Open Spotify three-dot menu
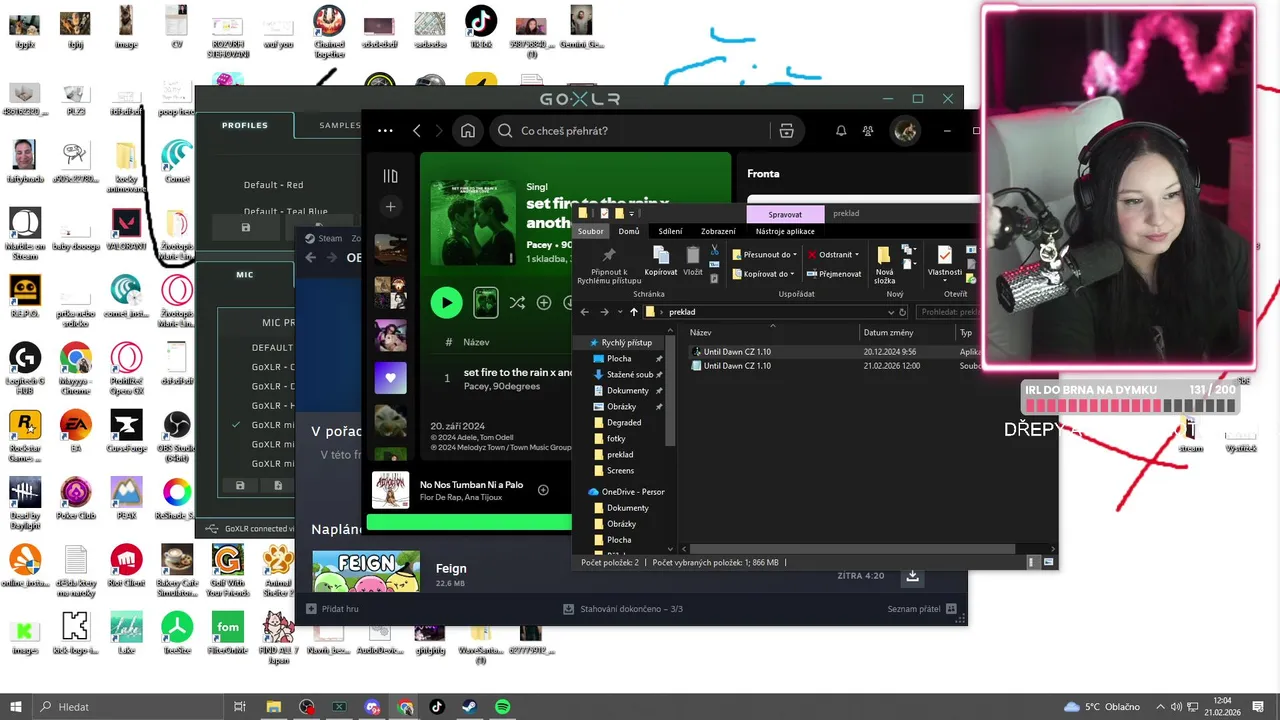The height and width of the screenshot is (720, 1280). pyautogui.click(x=385, y=131)
